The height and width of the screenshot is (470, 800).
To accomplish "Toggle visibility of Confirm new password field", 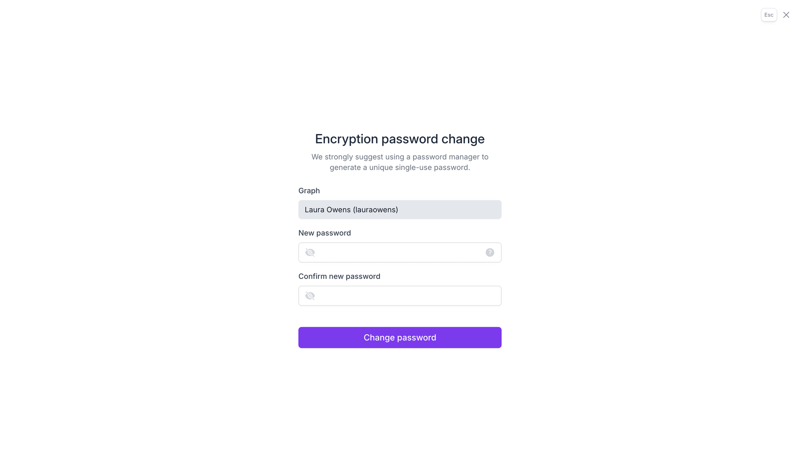I will 310,296.
